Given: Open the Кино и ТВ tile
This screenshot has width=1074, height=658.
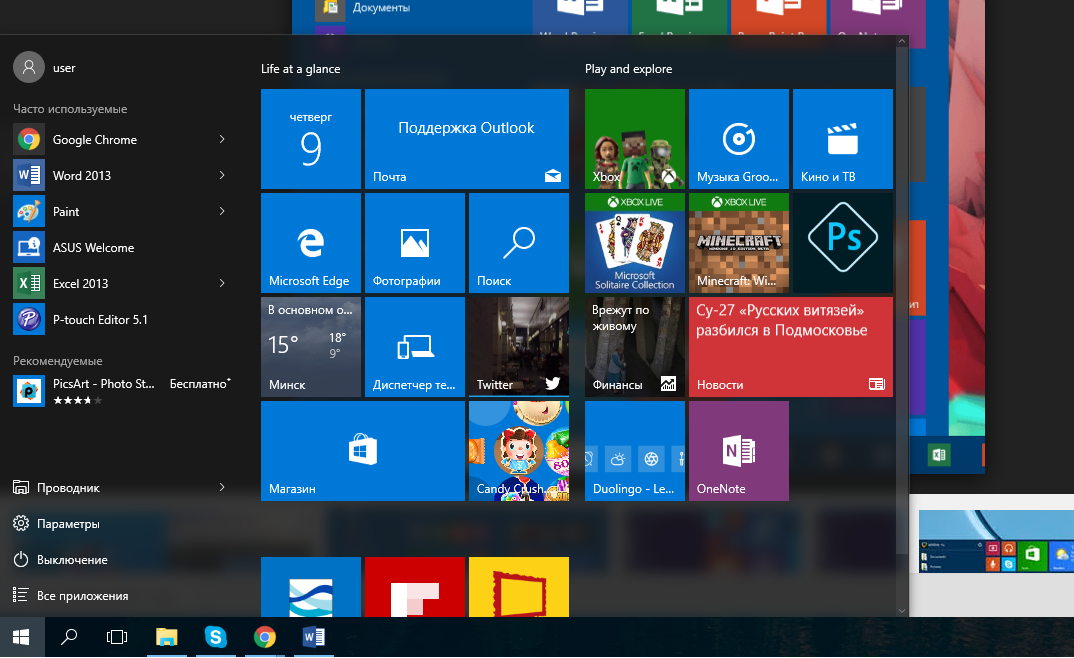Looking at the screenshot, I should click(x=843, y=139).
